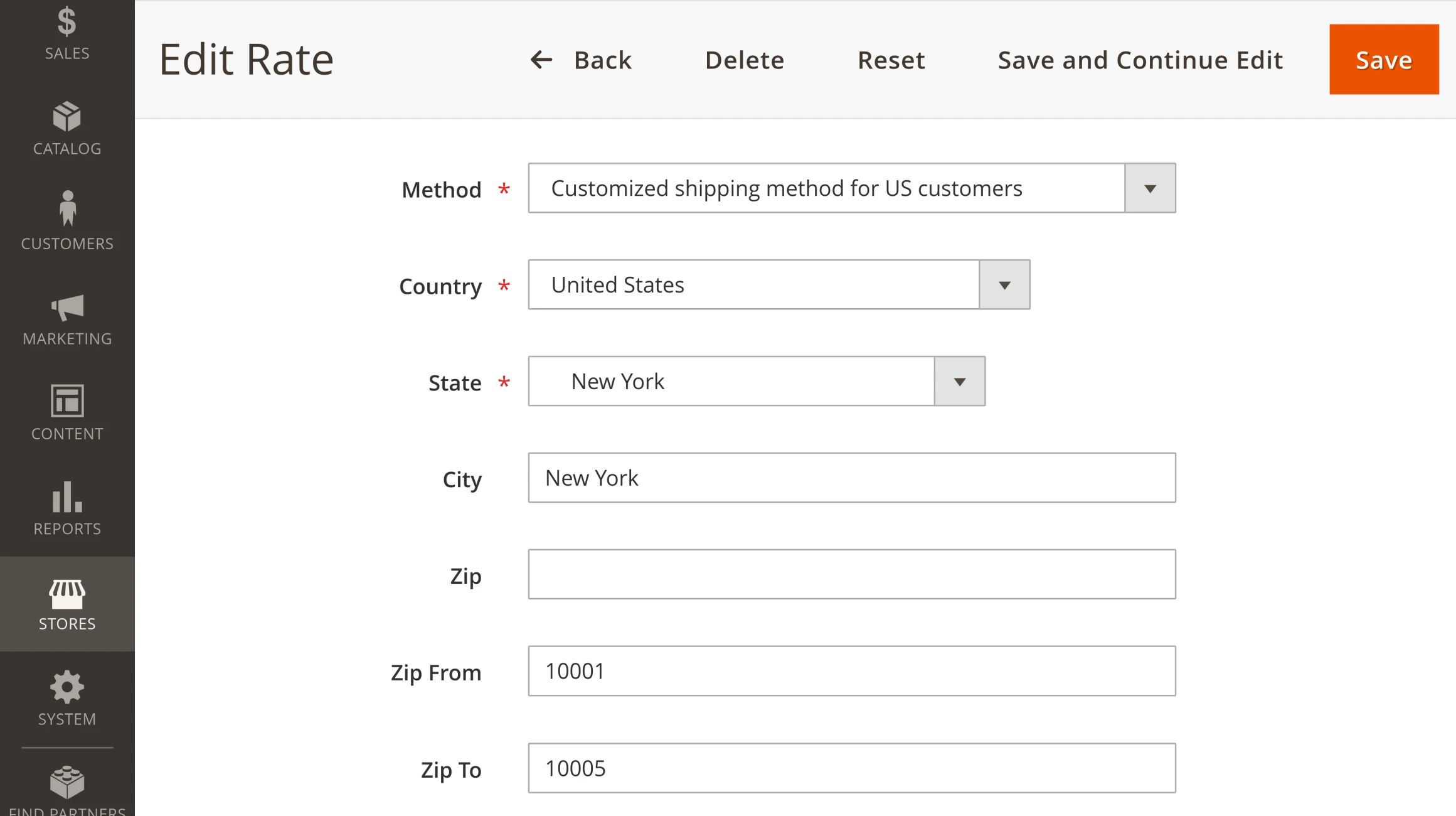Click Save and Continue Edit
The image size is (1456, 816).
pyautogui.click(x=1139, y=60)
